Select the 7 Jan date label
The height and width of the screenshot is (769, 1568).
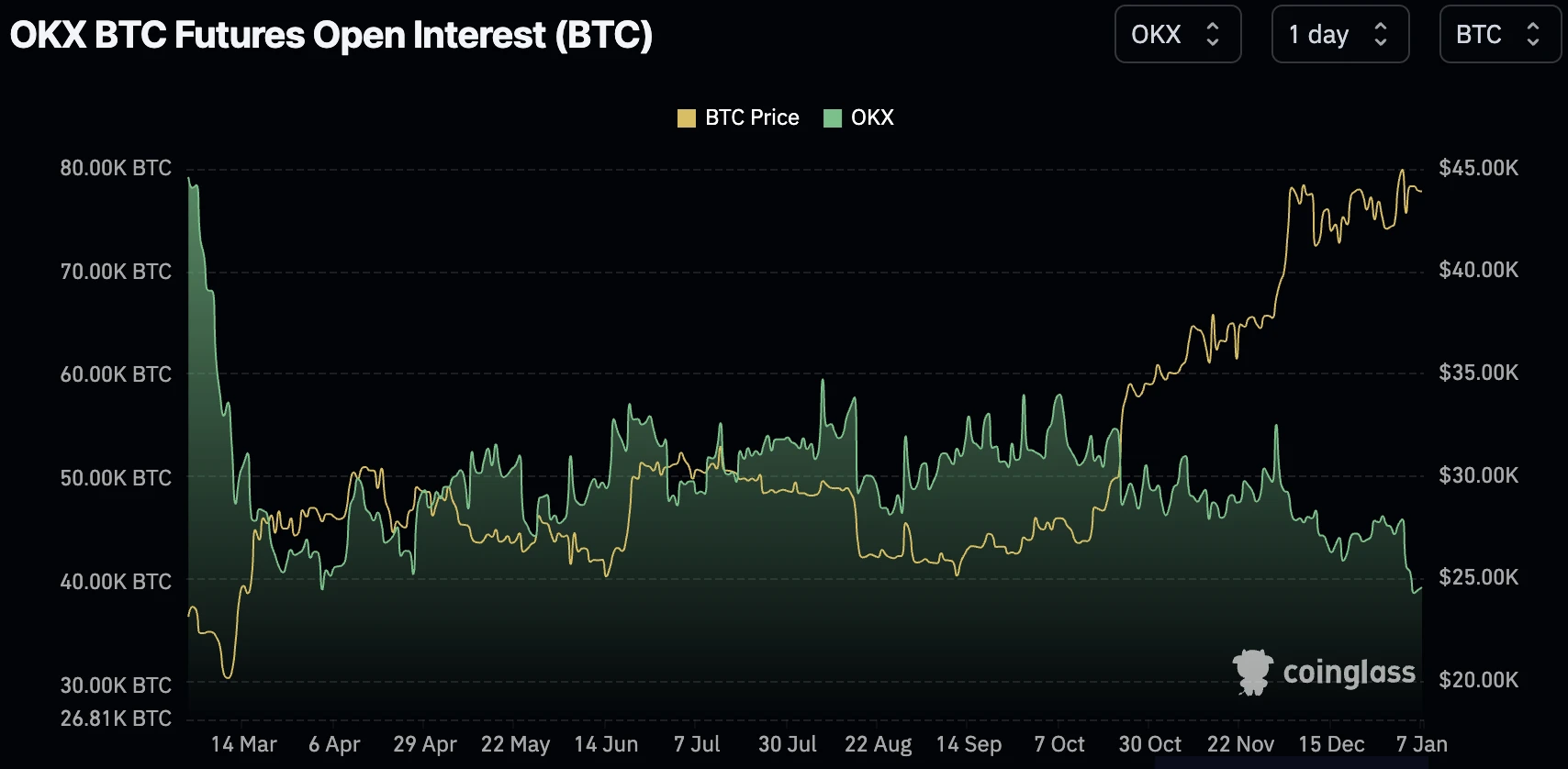(x=1421, y=744)
